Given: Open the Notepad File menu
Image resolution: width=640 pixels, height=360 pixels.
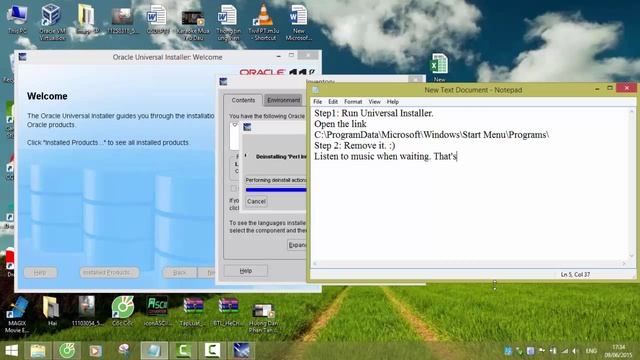Looking at the screenshot, I should tap(318, 102).
